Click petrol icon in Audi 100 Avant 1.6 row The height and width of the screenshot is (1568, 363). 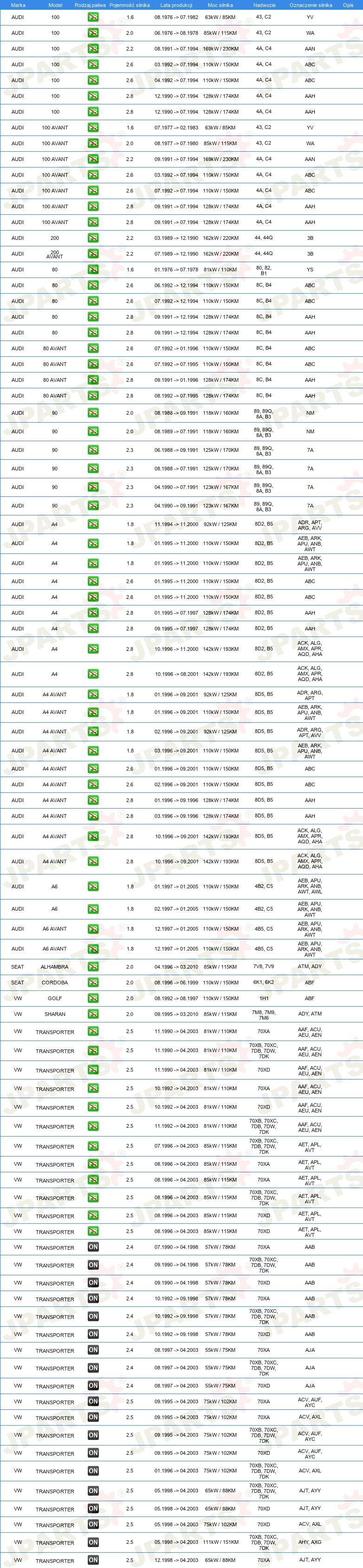coord(93,128)
